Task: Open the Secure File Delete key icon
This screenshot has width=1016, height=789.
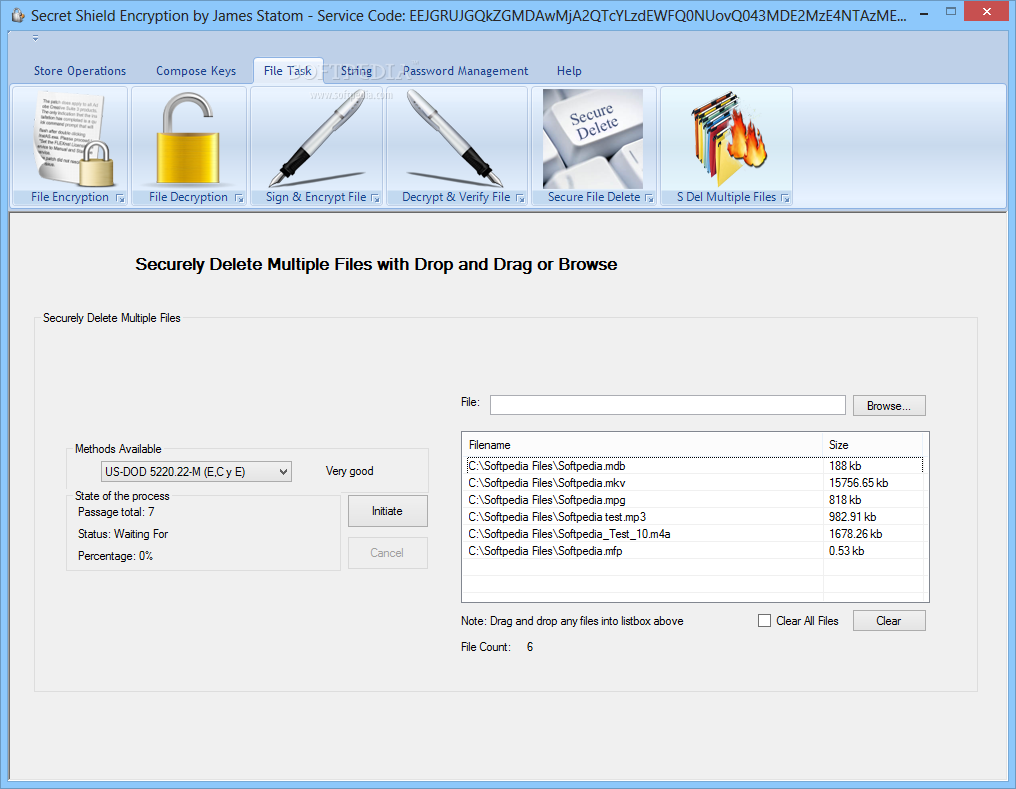Action: 593,139
